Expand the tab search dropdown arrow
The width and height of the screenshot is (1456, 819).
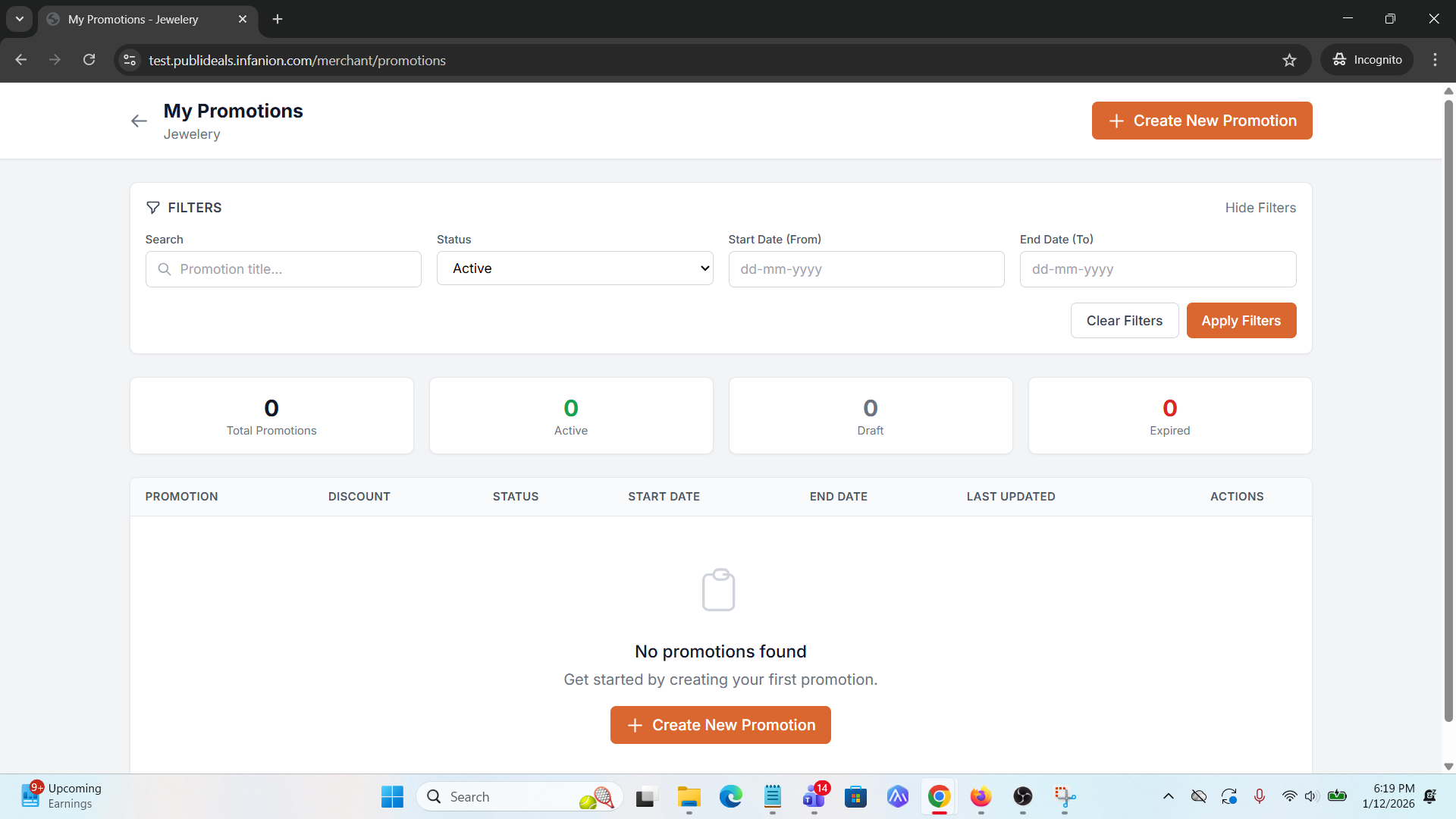click(20, 19)
